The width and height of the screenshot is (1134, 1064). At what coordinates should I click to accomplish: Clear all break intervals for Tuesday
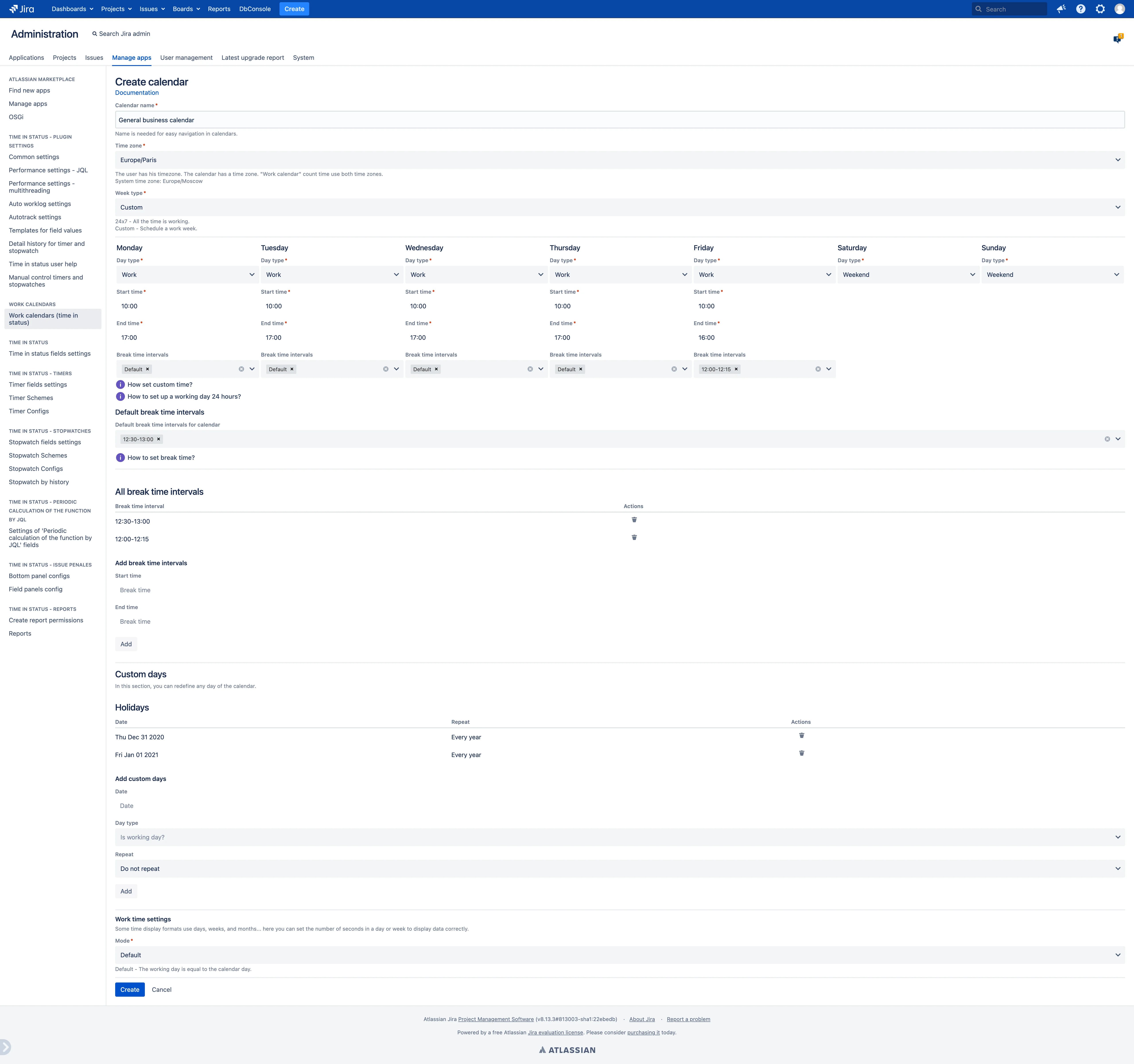(x=386, y=369)
